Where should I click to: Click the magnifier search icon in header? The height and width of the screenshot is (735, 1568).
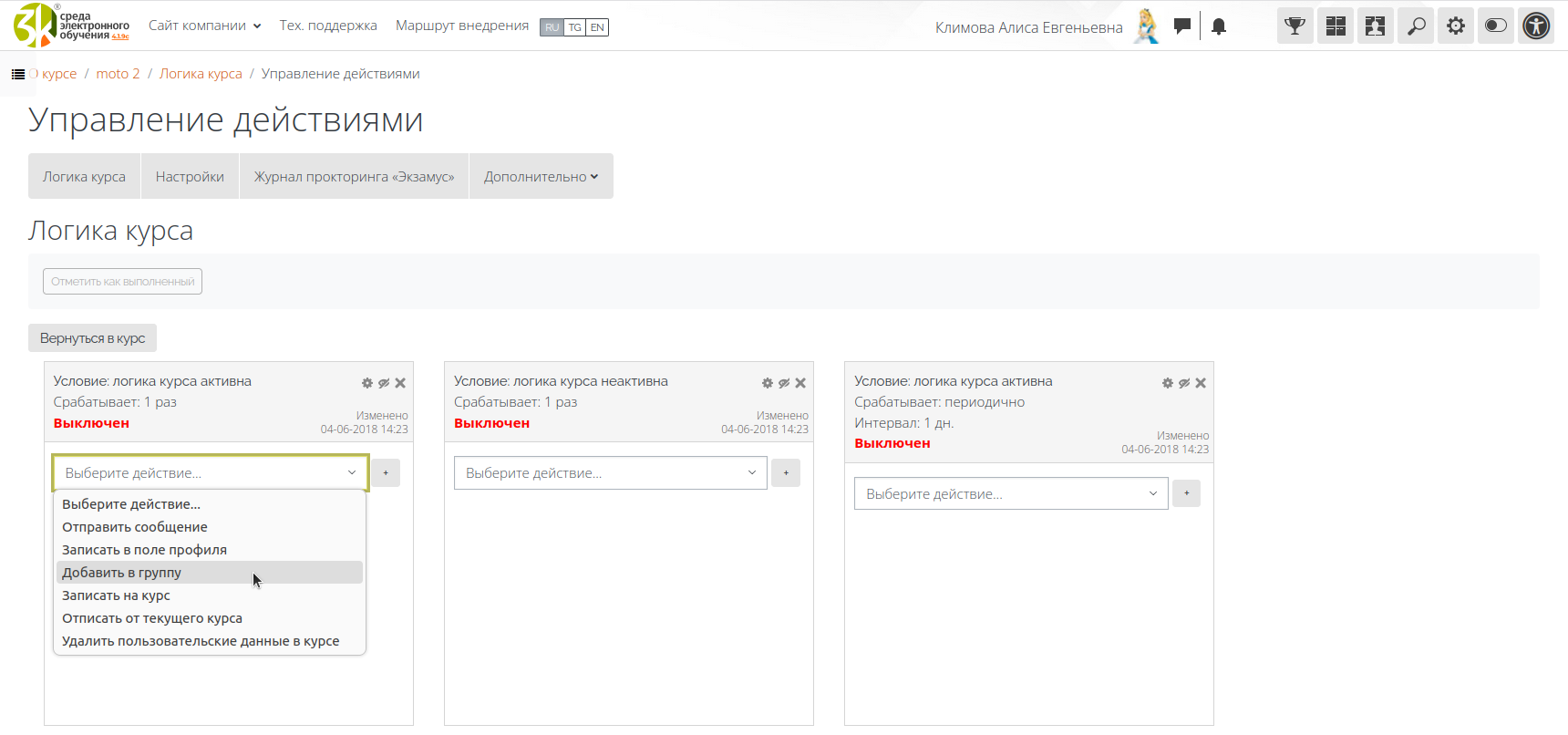[x=1416, y=26]
